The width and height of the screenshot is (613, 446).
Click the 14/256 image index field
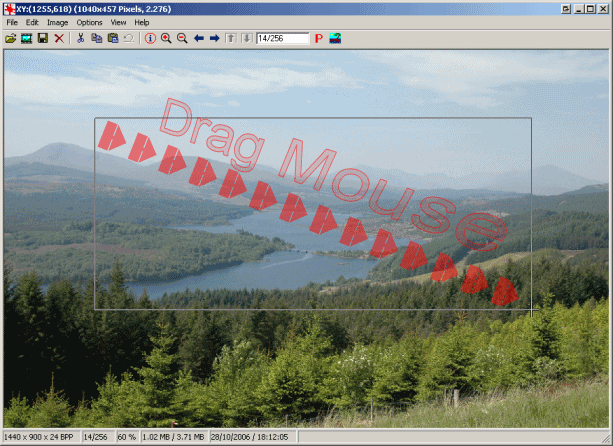point(283,38)
